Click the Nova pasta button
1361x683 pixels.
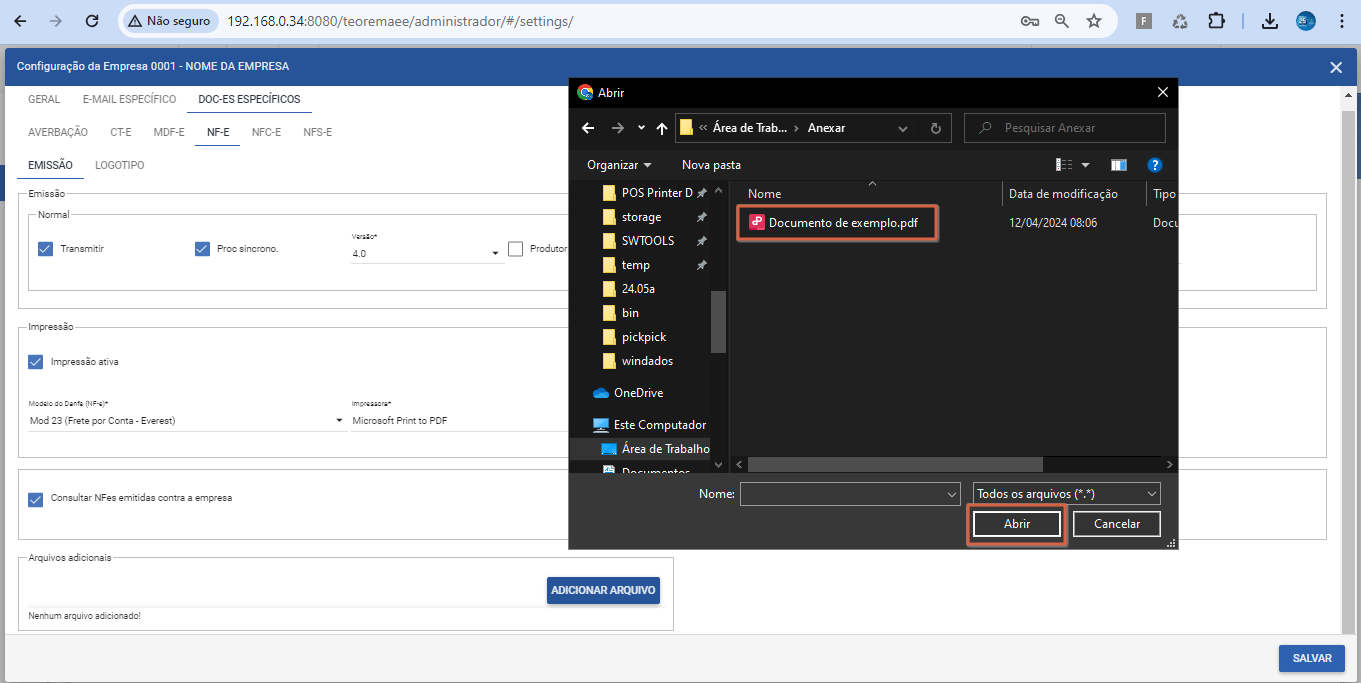tap(711, 165)
